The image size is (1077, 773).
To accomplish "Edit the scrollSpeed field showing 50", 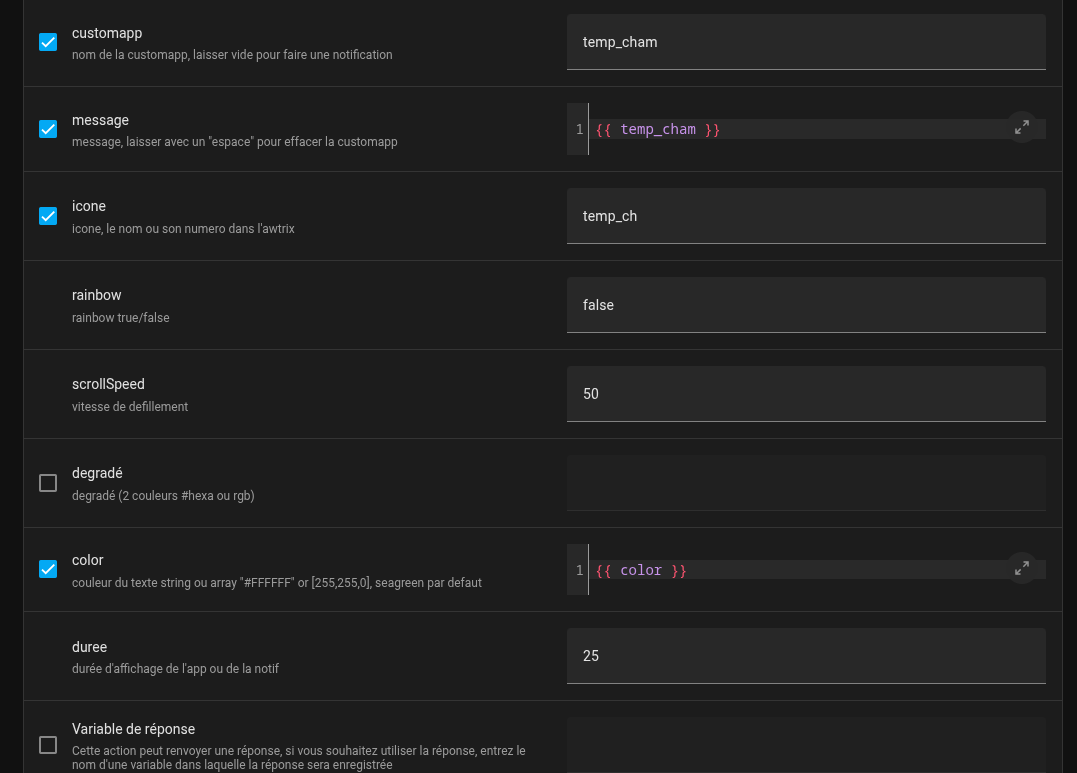I will (806, 394).
